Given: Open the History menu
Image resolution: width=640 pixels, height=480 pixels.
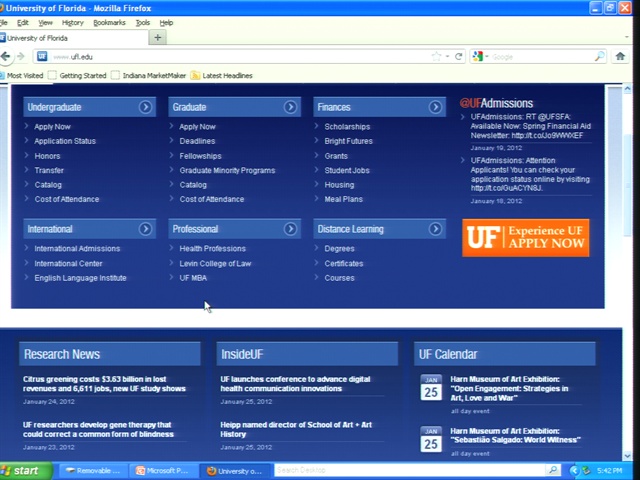Looking at the screenshot, I should 73,23.
